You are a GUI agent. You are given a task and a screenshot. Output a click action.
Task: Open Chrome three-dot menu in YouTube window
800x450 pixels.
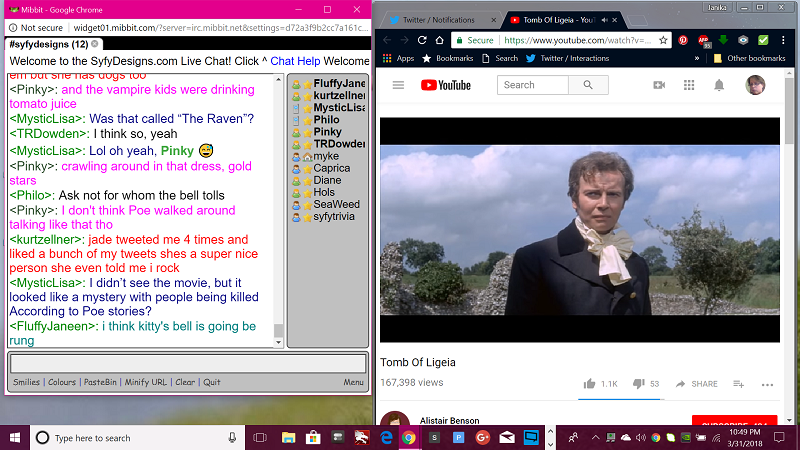pyautogui.click(x=783, y=40)
